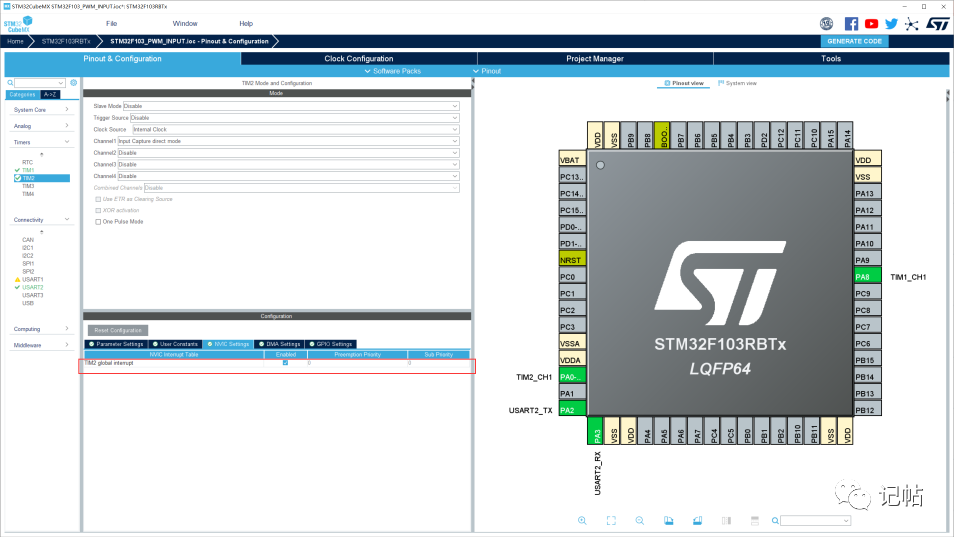Open the YouTube icon link
954x537 pixels.
point(871,24)
